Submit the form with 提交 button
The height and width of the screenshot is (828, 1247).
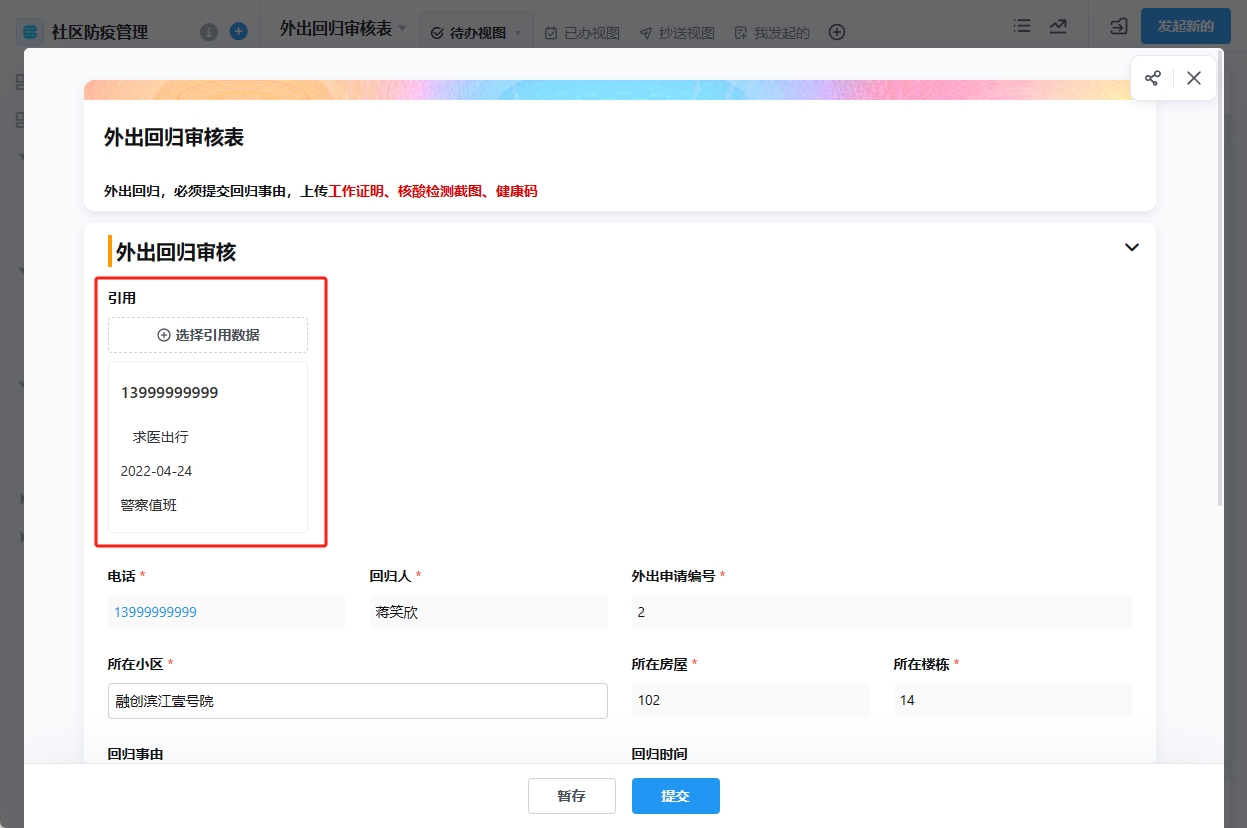[x=675, y=796]
